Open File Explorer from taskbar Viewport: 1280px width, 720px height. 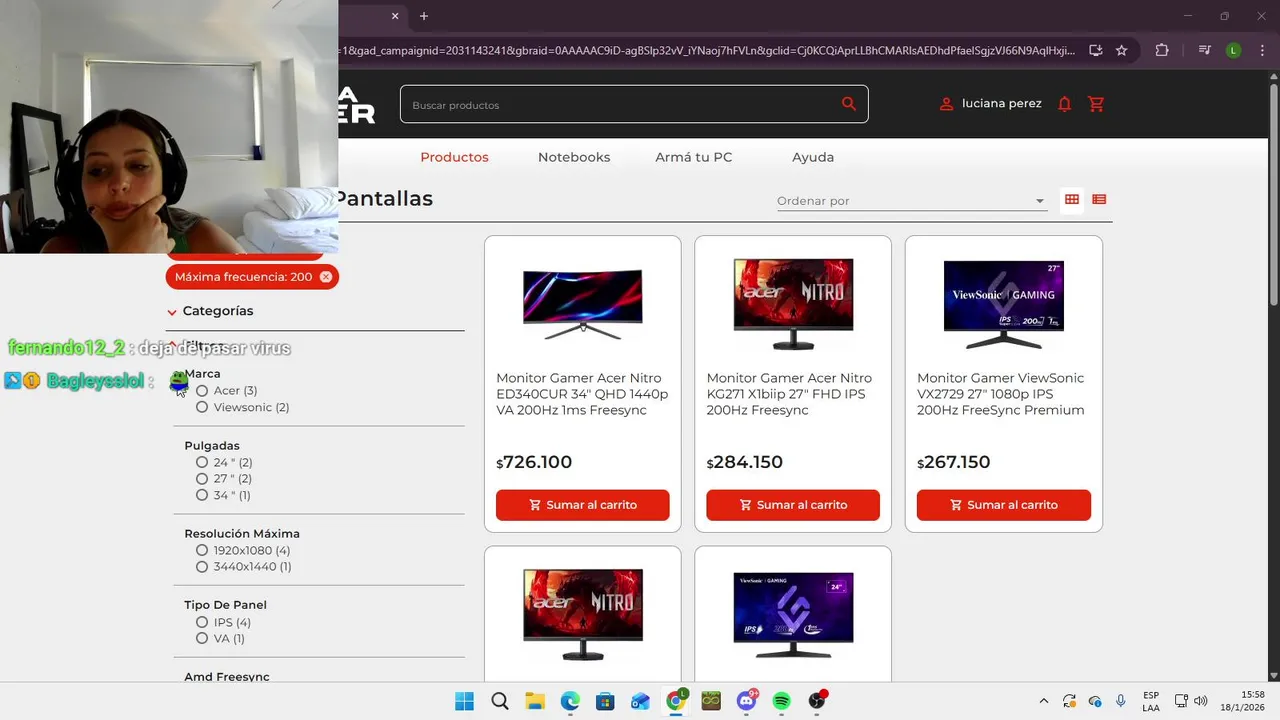click(535, 701)
